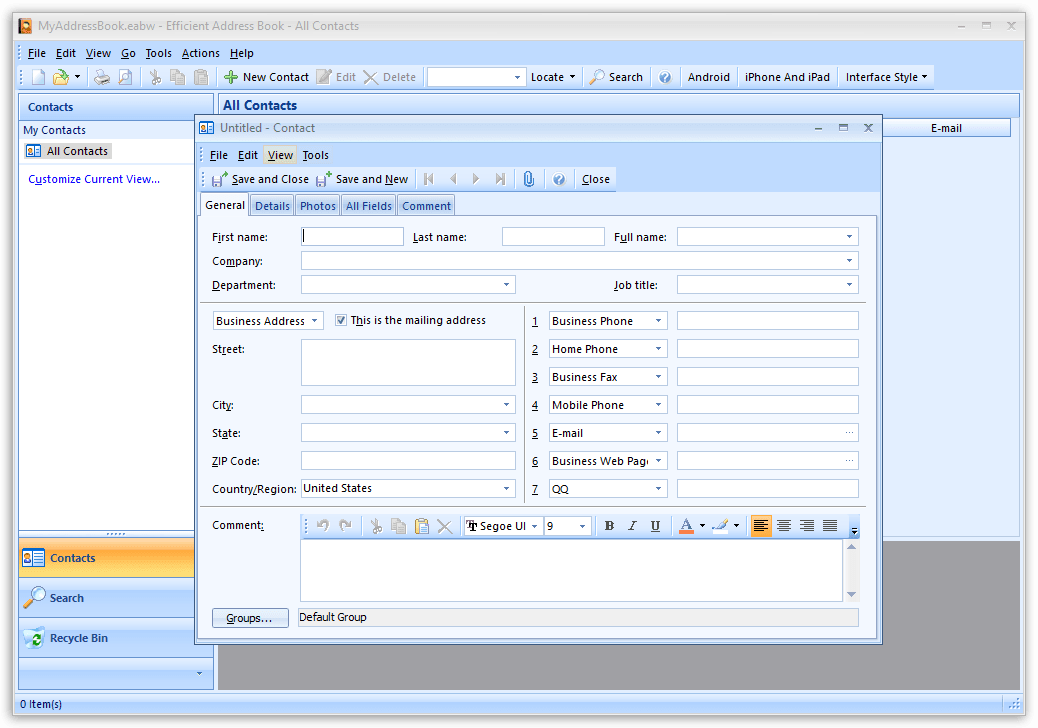The width and height of the screenshot is (1038, 728).
Task: Switch to the Photos tab
Action: (317, 205)
